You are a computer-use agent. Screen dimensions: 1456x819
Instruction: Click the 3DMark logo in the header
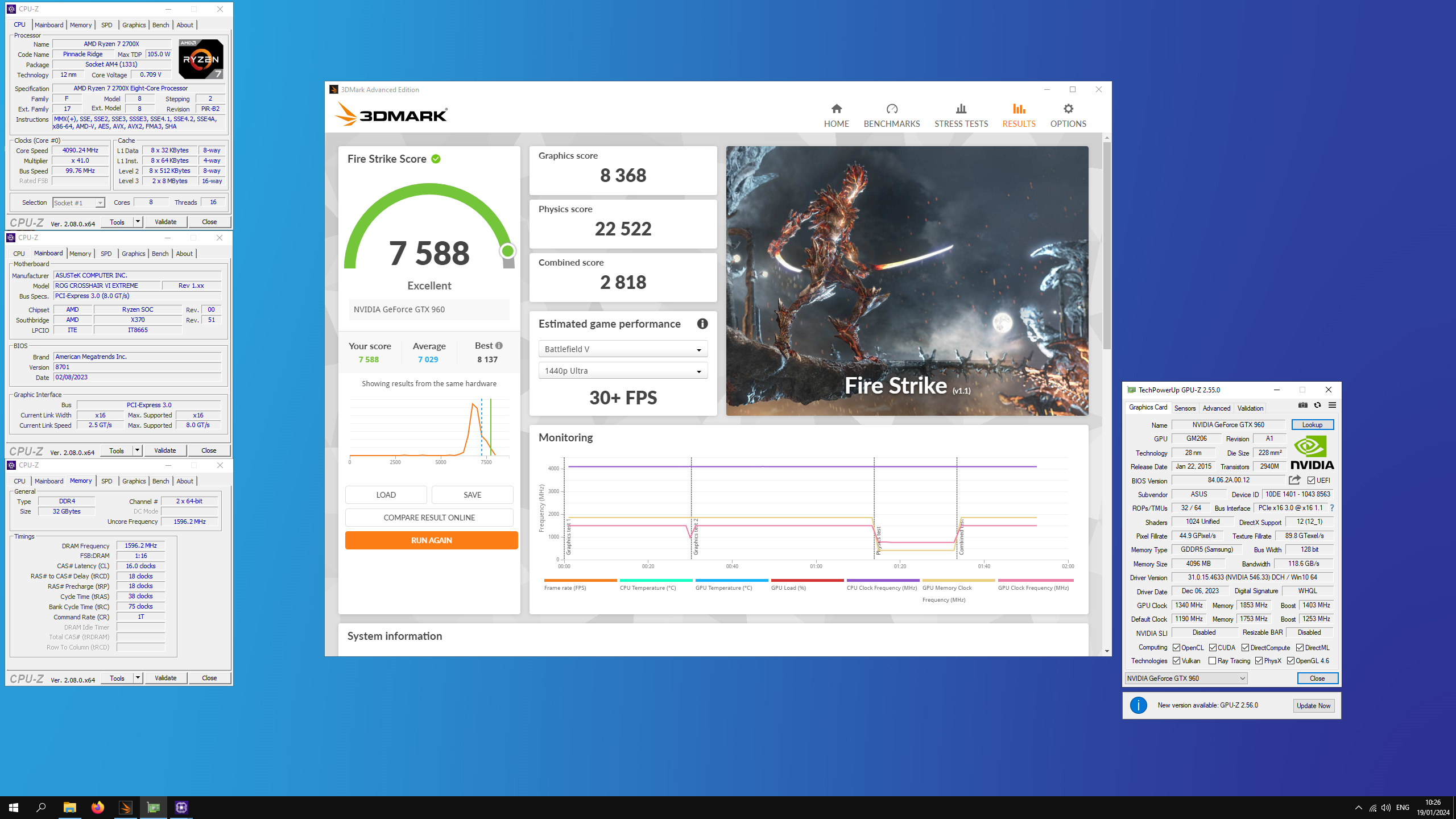point(391,114)
